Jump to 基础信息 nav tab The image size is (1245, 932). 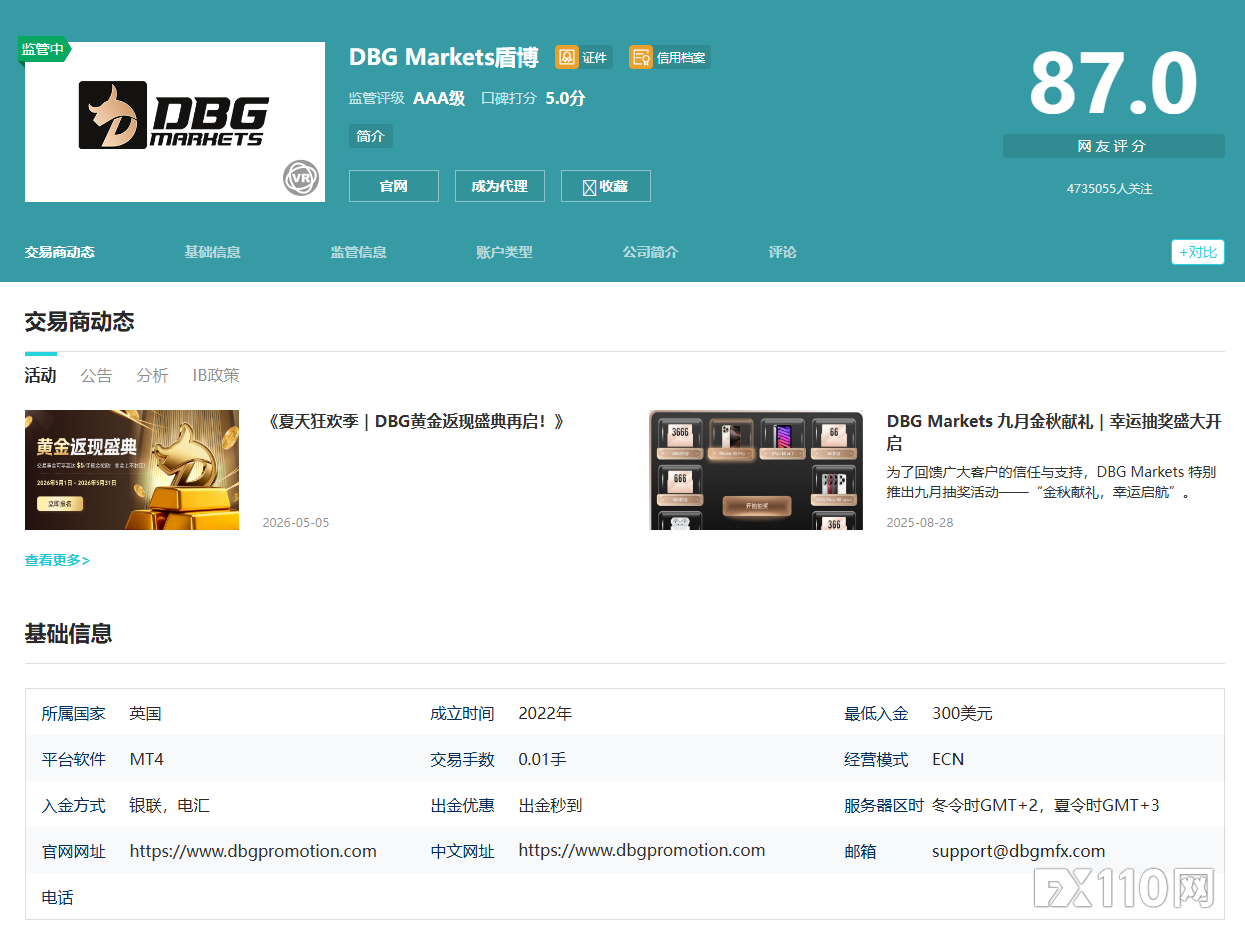pyautogui.click(x=213, y=252)
